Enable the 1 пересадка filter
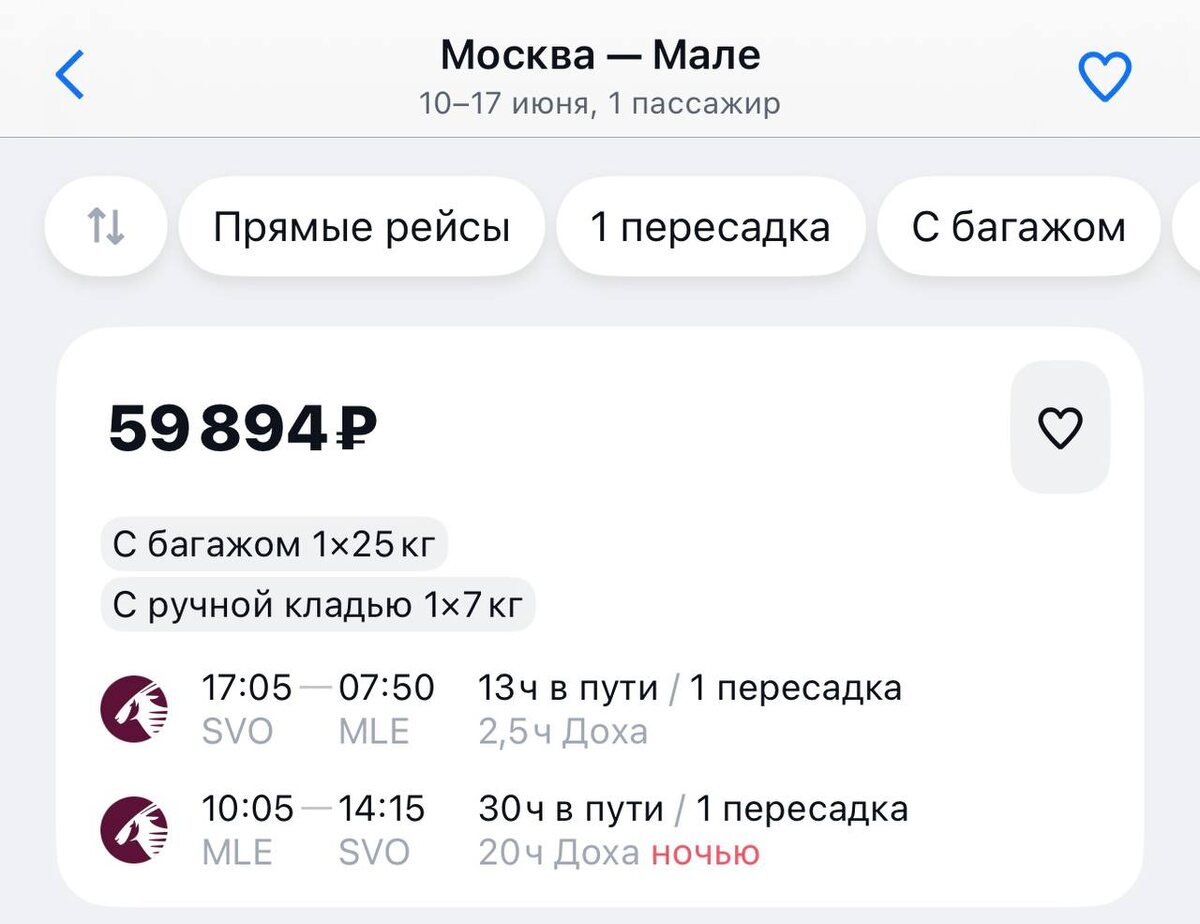Image resolution: width=1200 pixels, height=924 pixels. (x=710, y=226)
